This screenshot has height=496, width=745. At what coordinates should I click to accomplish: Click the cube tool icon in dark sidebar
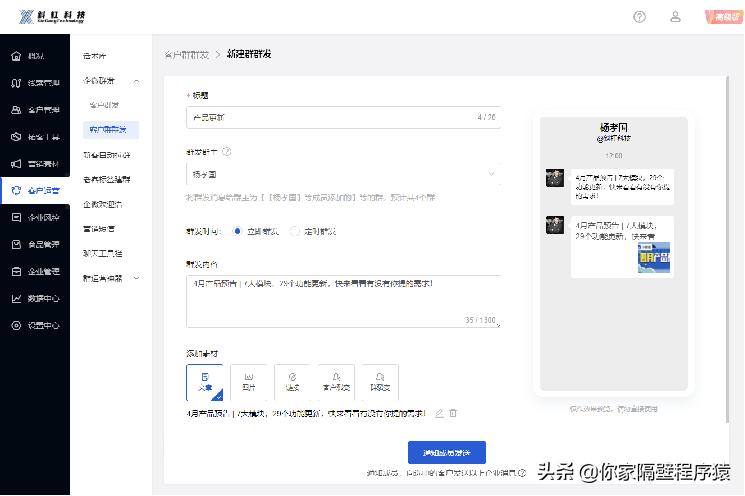pos(16,137)
